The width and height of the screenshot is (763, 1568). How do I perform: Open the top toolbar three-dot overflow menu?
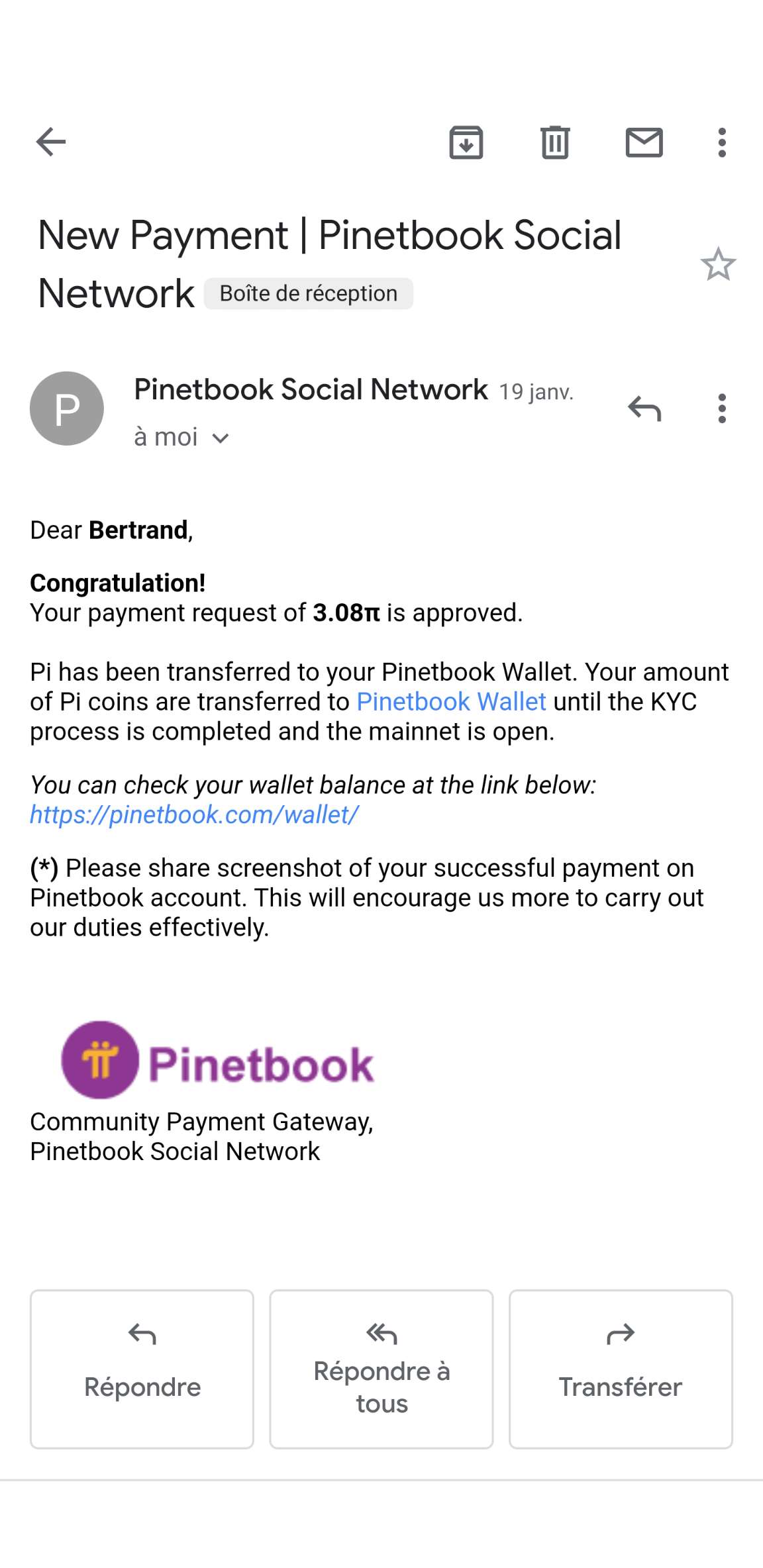pyautogui.click(x=722, y=142)
